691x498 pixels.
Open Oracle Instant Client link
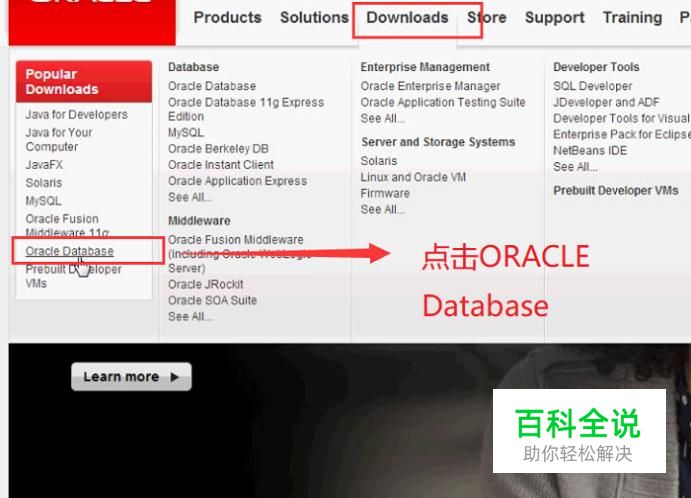point(221,165)
